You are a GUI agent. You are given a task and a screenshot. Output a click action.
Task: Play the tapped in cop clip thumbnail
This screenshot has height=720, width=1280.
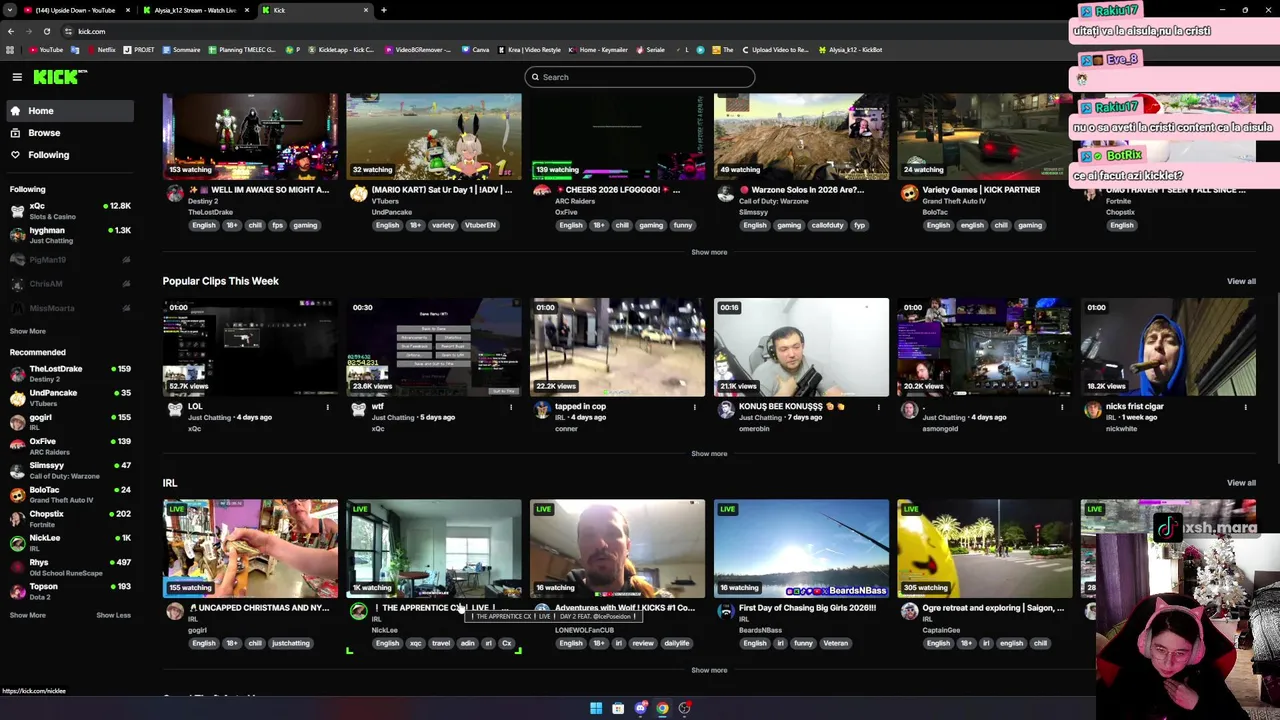click(x=617, y=347)
